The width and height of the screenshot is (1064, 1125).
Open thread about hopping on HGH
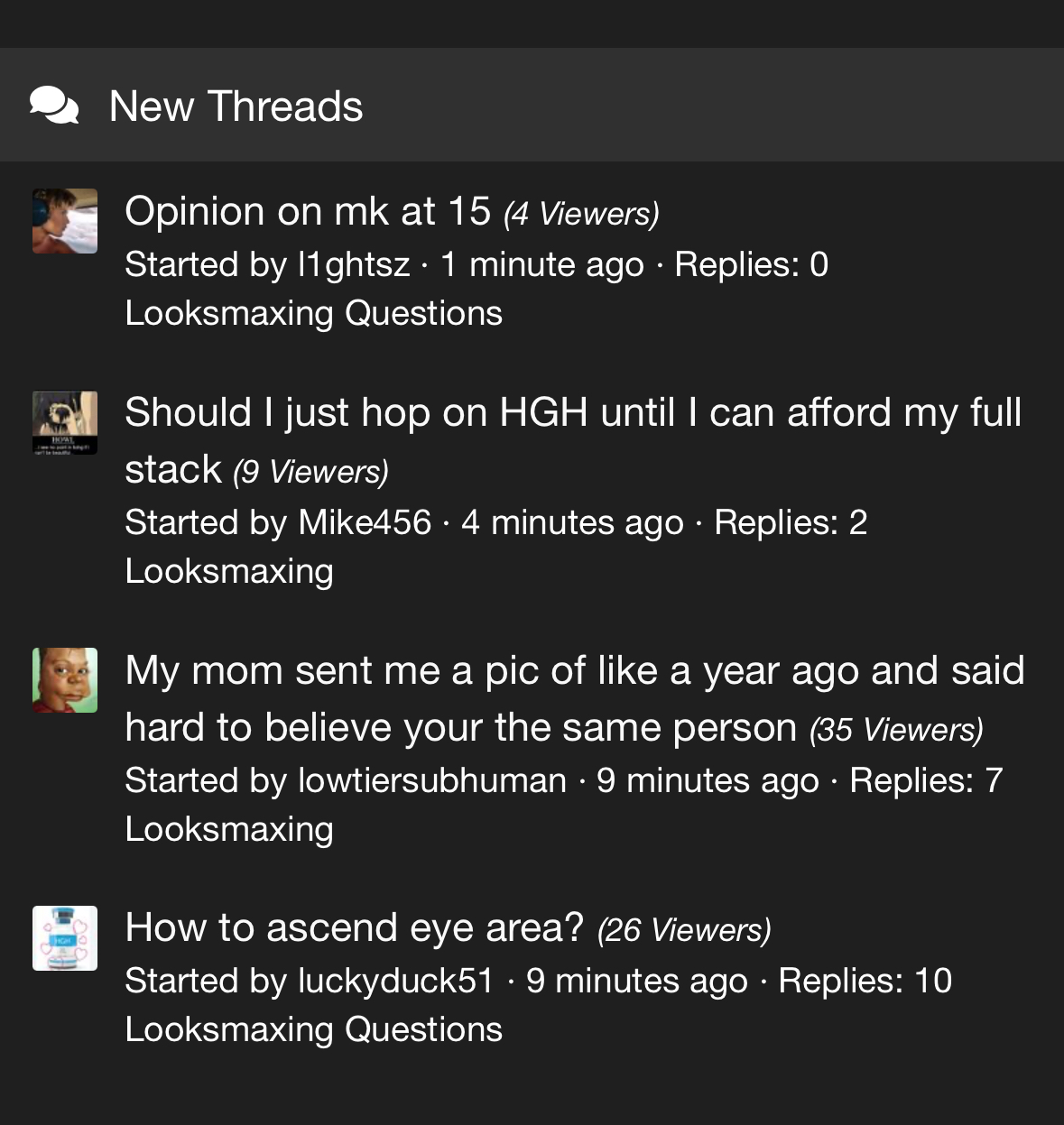573,440
